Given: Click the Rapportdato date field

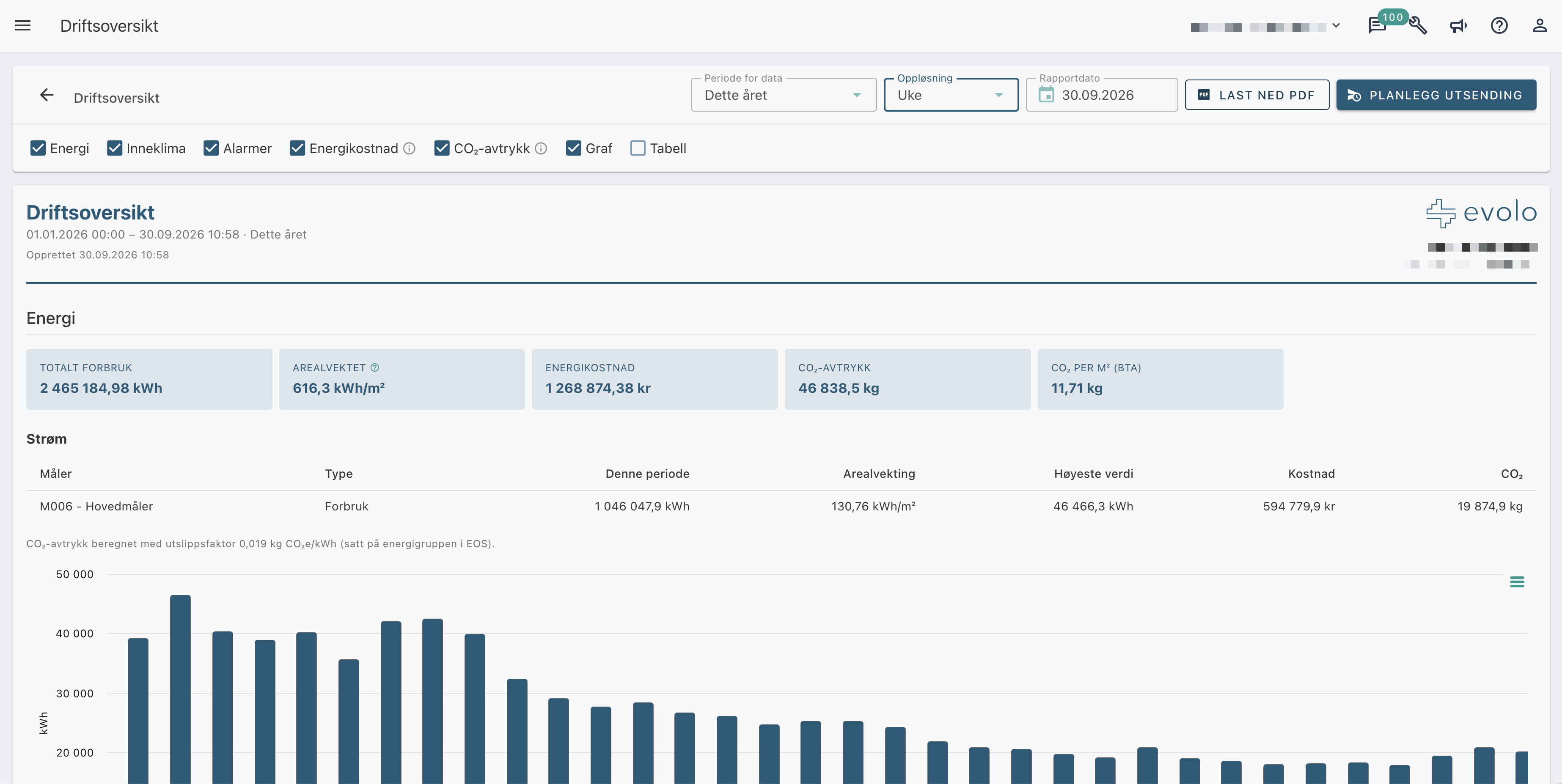Looking at the screenshot, I should coord(1101,95).
